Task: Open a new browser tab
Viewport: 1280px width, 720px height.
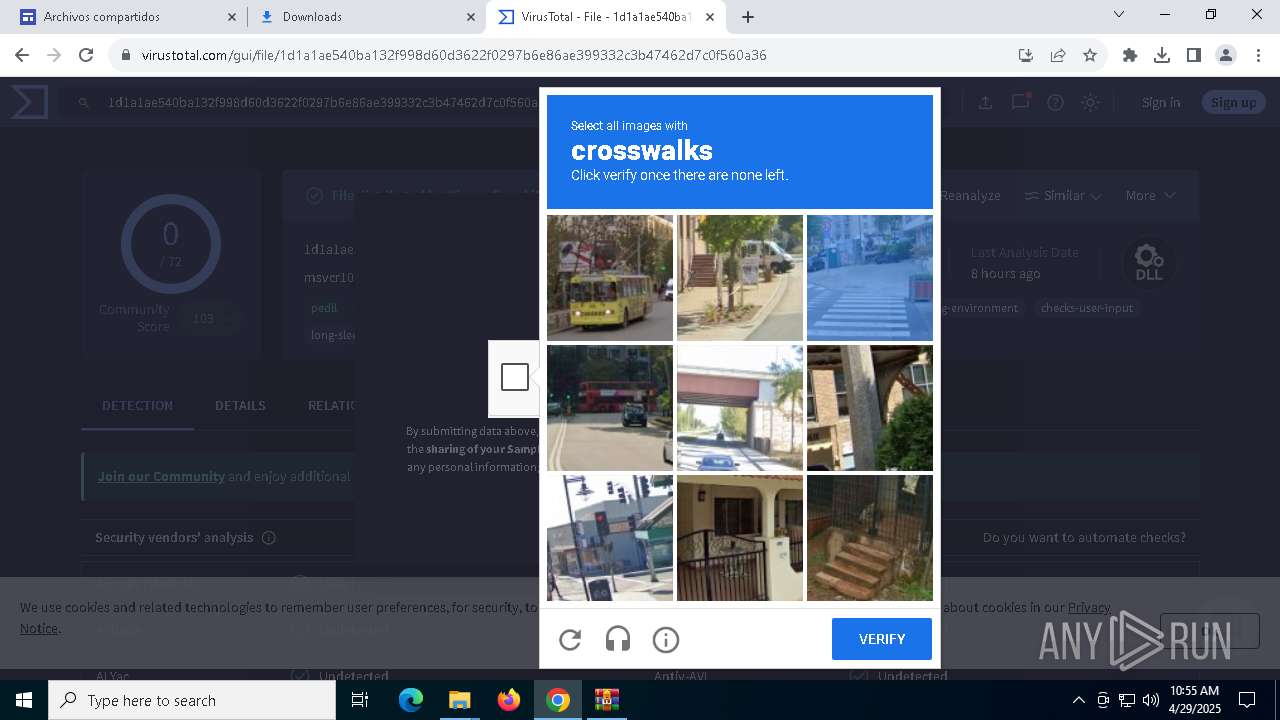Action: [748, 17]
